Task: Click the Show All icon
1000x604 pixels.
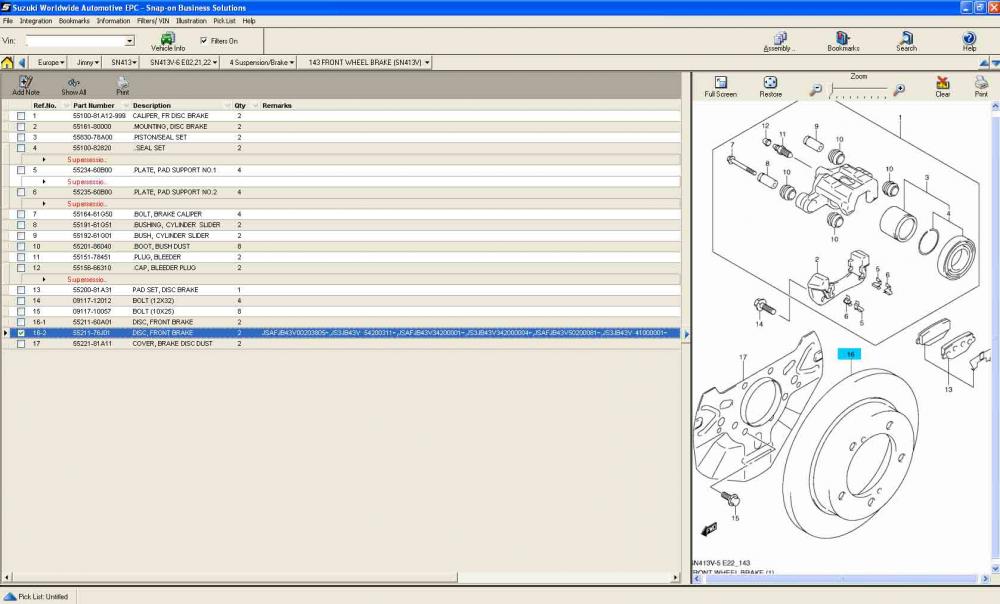Action: tap(74, 85)
